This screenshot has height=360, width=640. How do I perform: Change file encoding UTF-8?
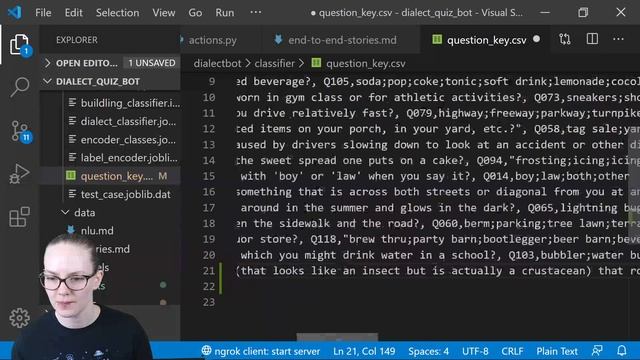pos(475,351)
